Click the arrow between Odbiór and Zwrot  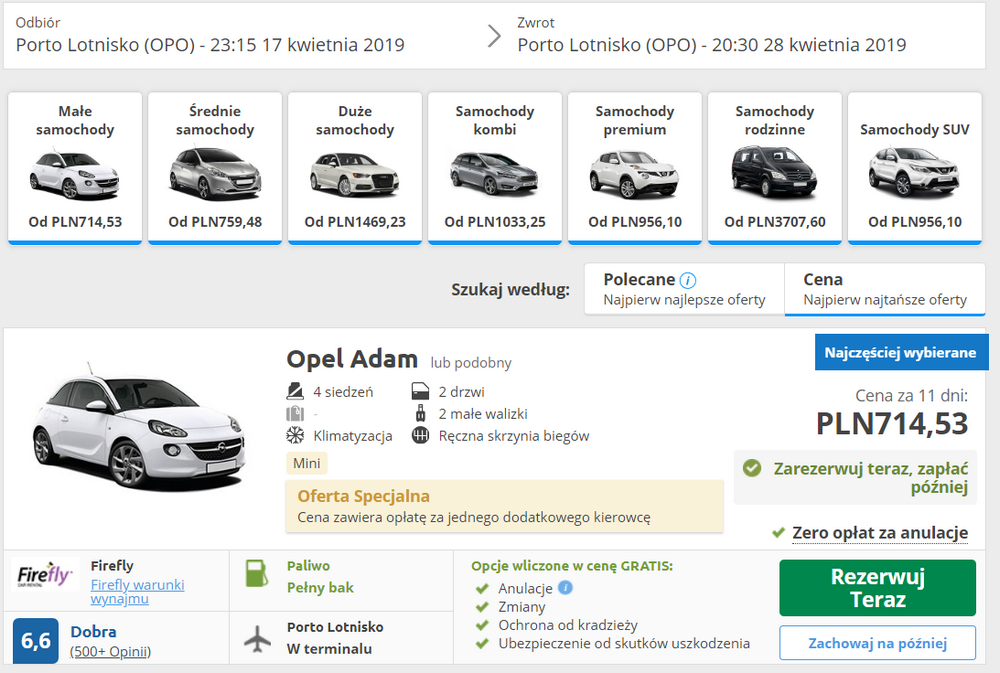494,36
